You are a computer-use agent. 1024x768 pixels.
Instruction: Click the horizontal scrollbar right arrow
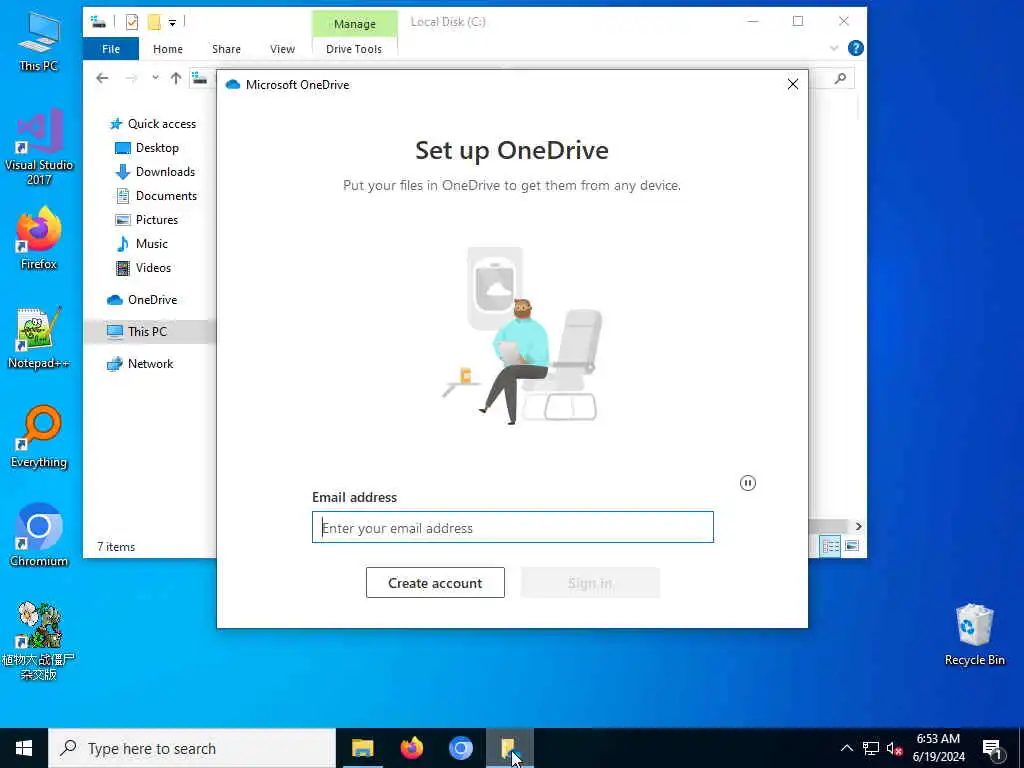point(859,526)
